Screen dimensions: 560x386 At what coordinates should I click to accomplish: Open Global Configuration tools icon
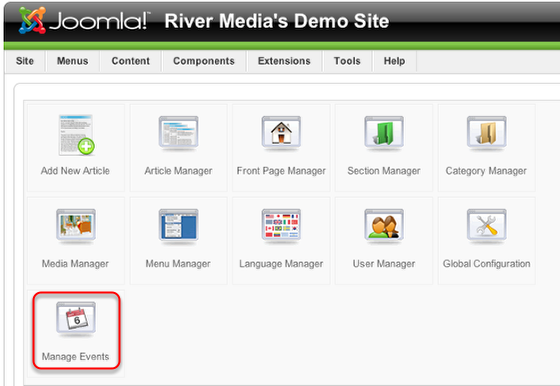point(486,225)
